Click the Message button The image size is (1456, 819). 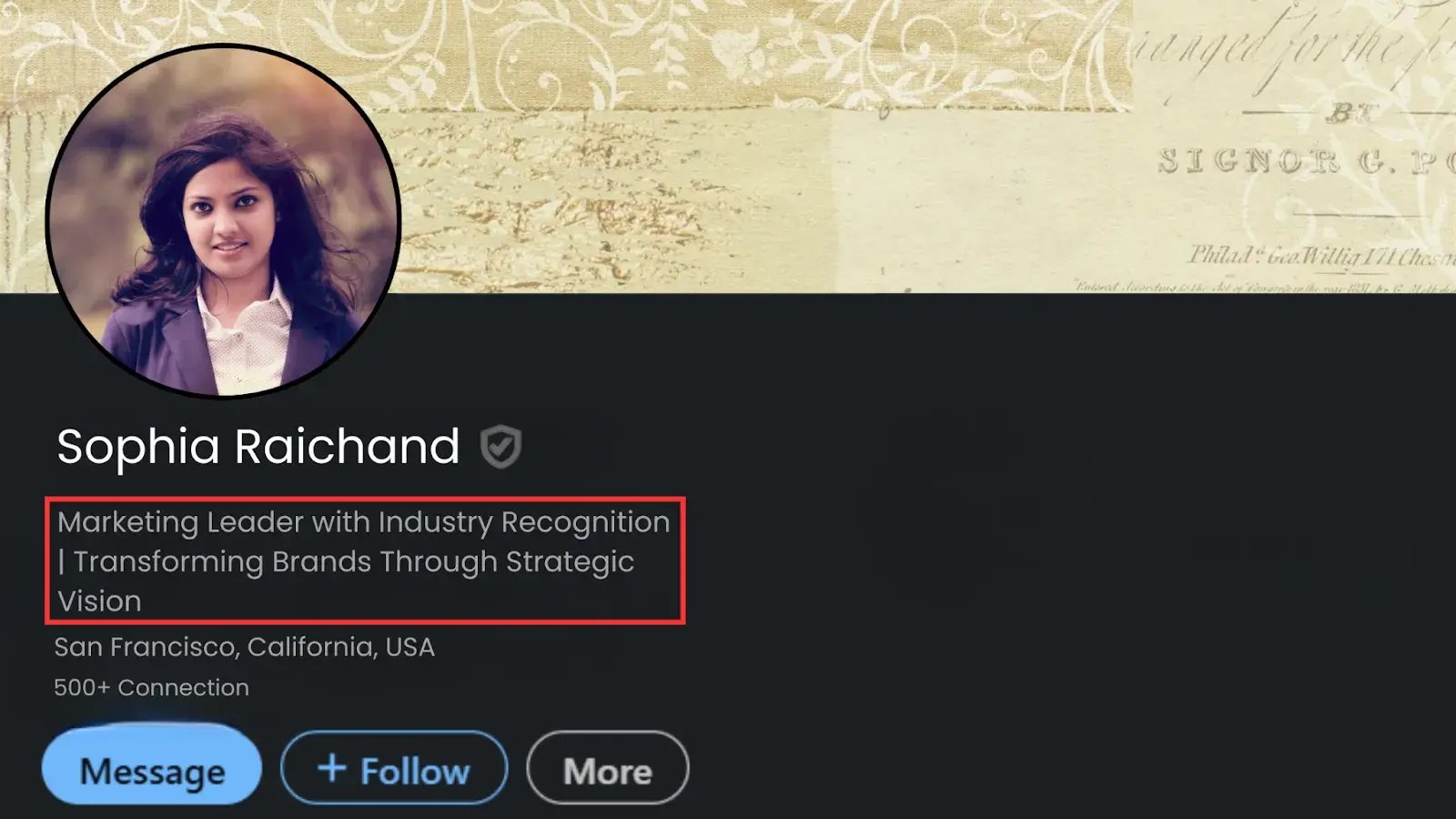152,771
